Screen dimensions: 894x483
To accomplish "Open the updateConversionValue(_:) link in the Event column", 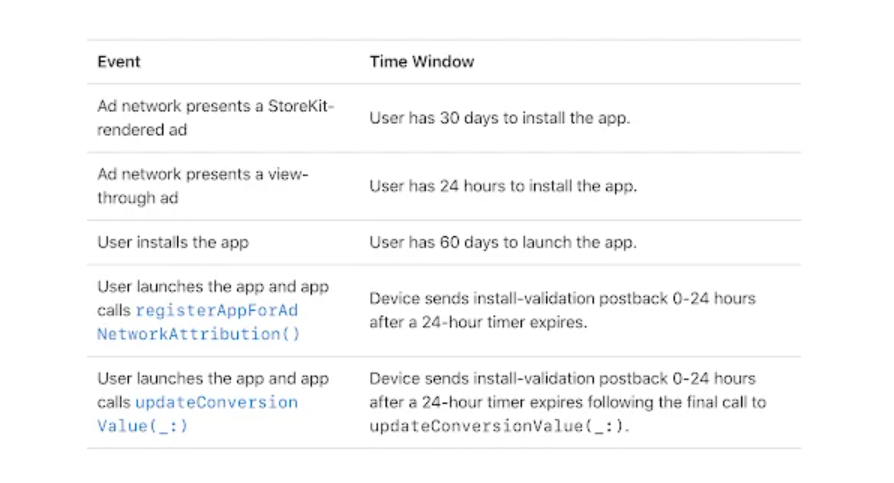I will click(x=197, y=414).
